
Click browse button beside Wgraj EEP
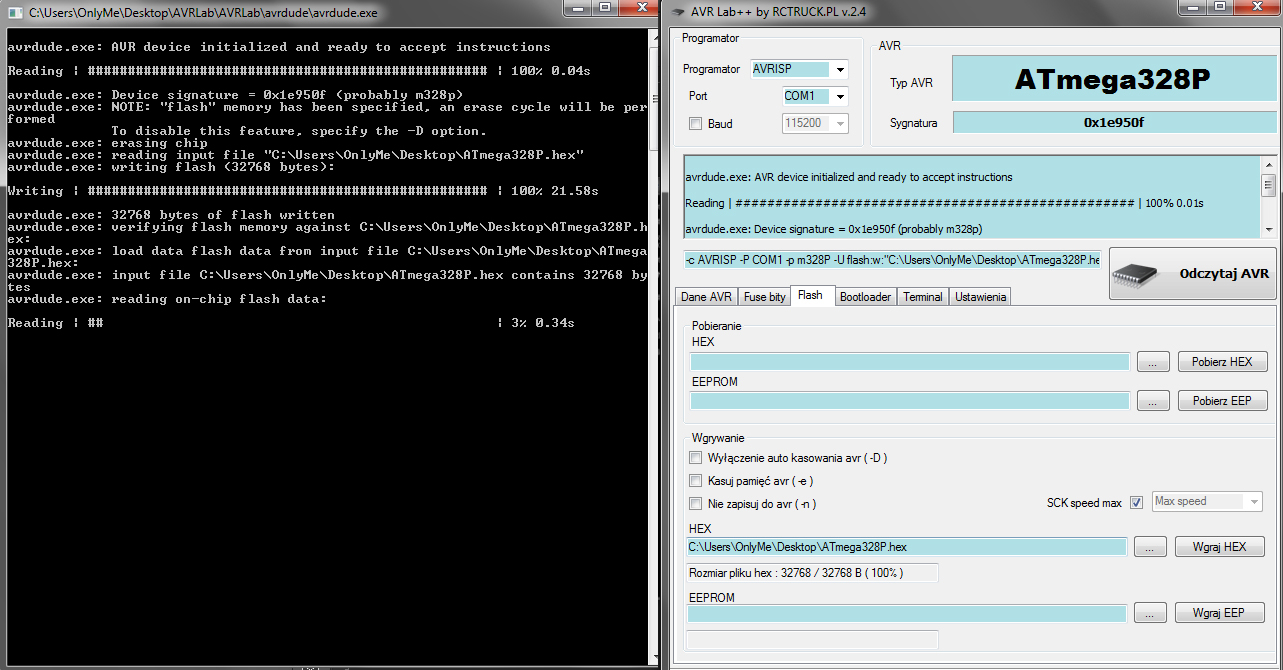[1150, 613]
